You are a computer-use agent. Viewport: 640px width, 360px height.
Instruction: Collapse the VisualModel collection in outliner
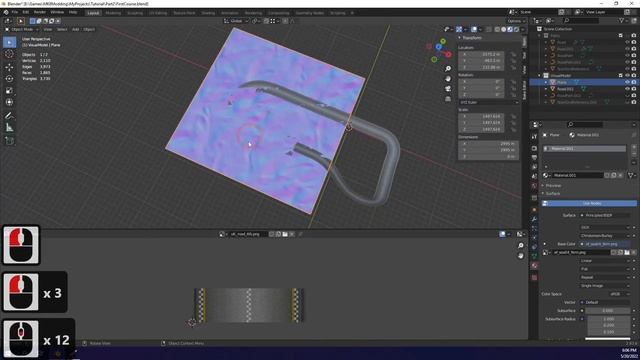pos(540,76)
